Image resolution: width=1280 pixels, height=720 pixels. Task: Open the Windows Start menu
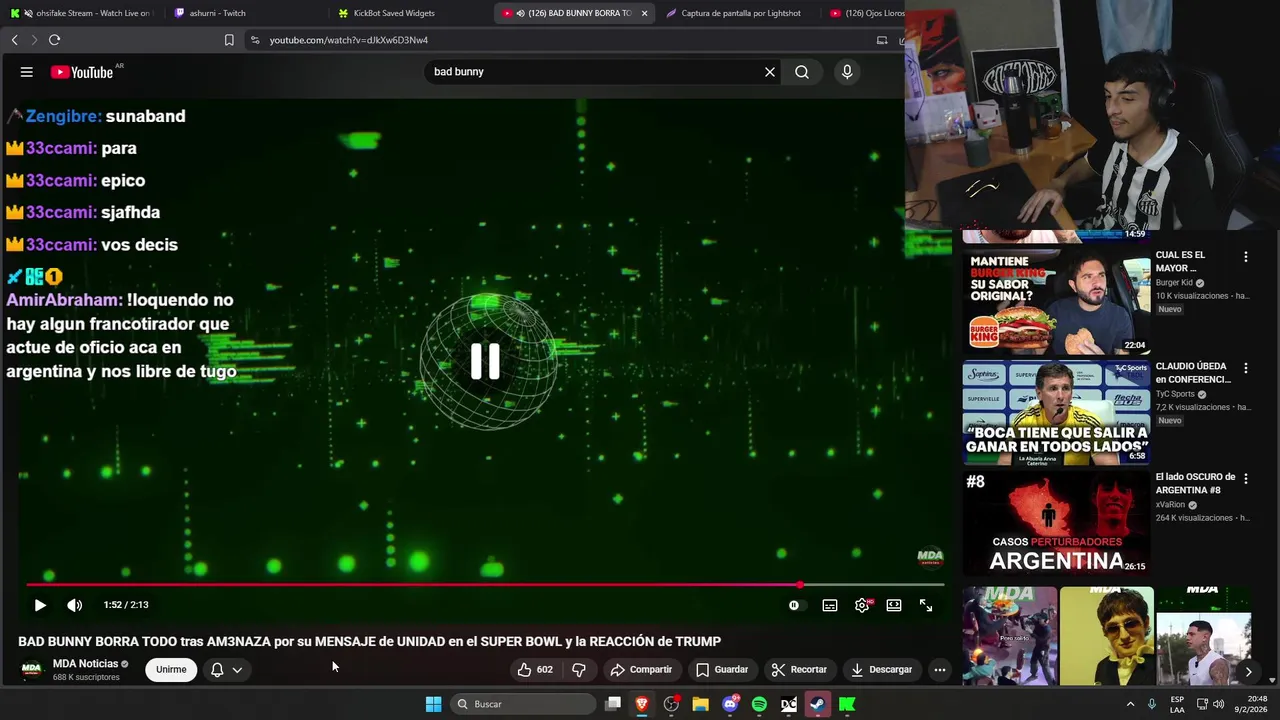click(433, 704)
